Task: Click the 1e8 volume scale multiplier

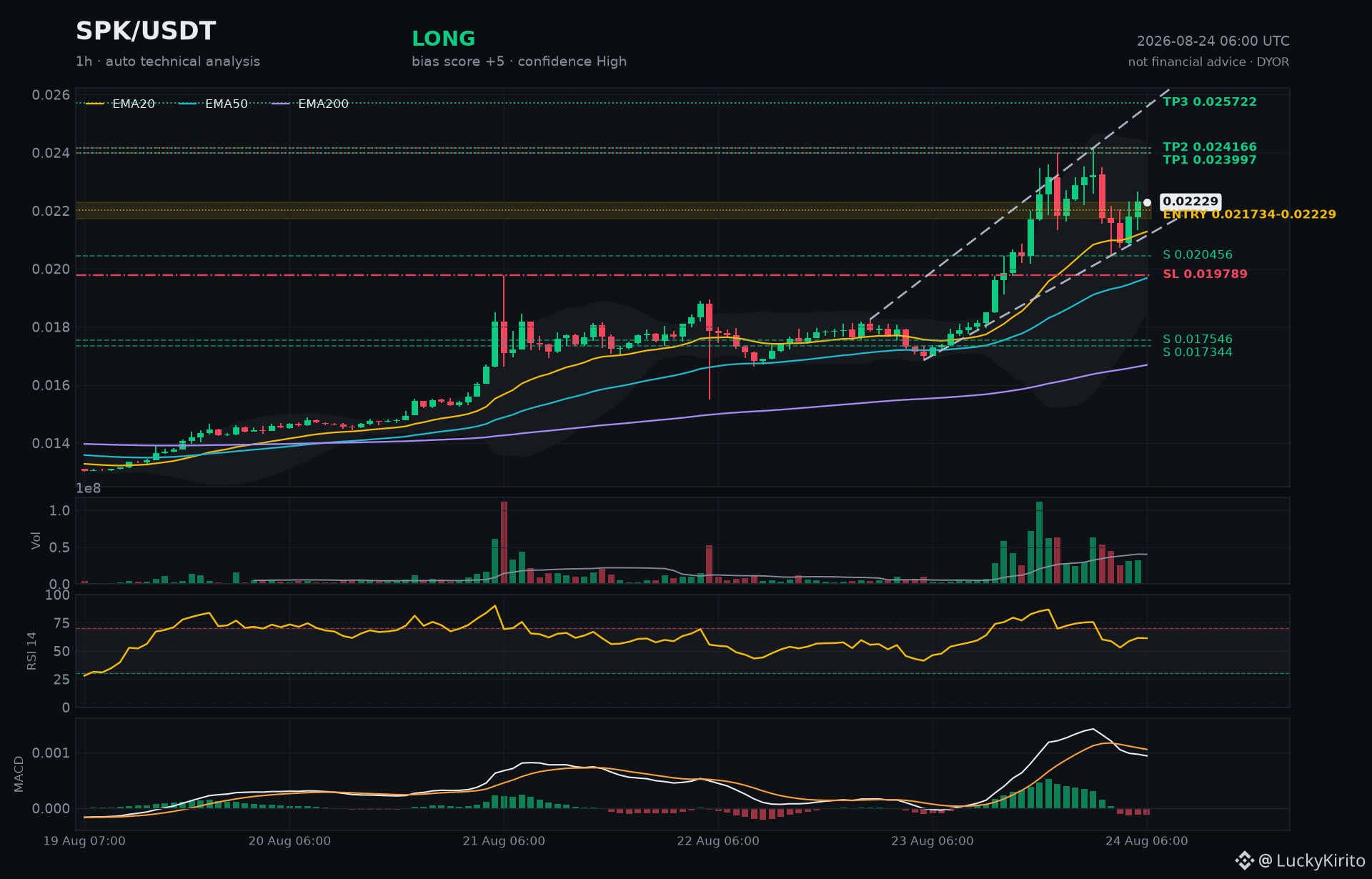Action: coord(89,489)
